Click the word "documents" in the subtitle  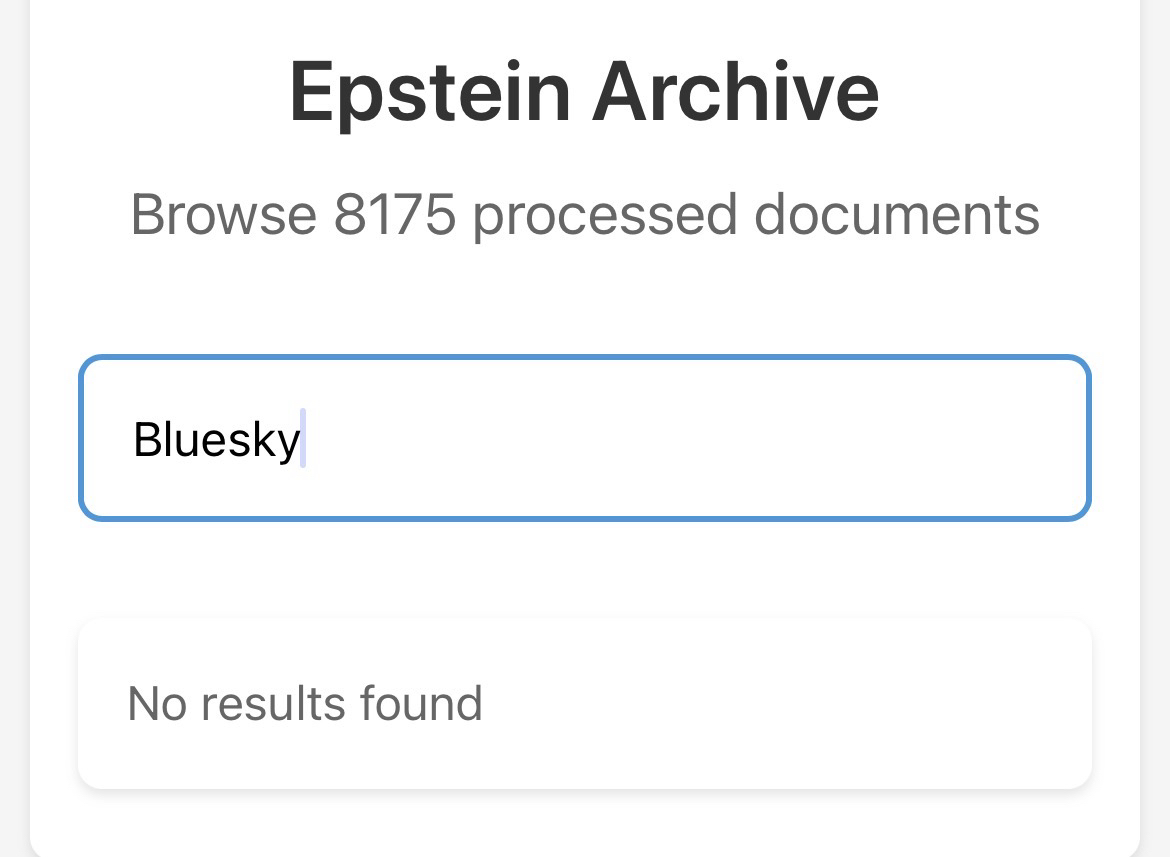pyautogui.click(x=896, y=214)
